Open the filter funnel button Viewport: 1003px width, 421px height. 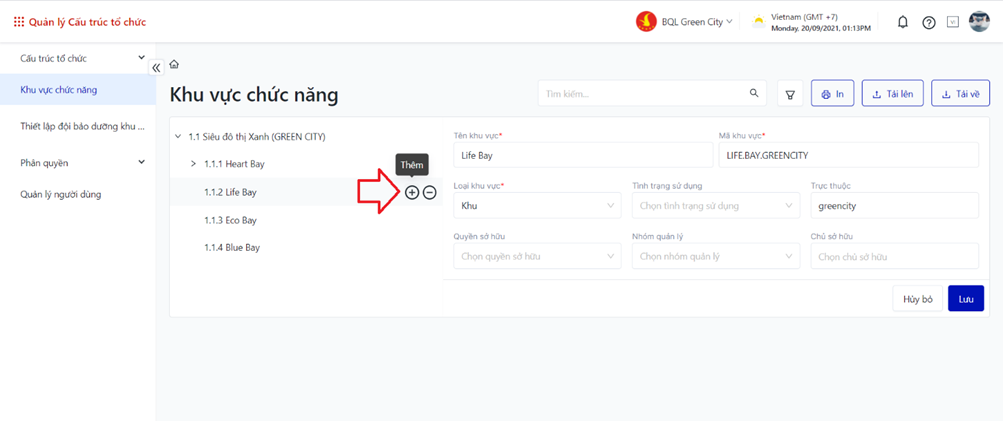coord(790,93)
